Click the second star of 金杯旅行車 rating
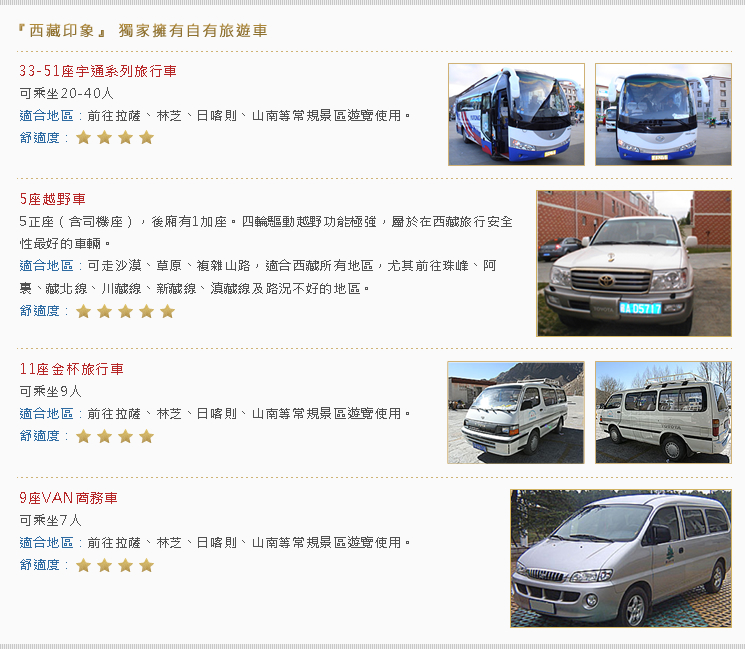The width and height of the screenshot is (745, 649). tap(105, 436)
